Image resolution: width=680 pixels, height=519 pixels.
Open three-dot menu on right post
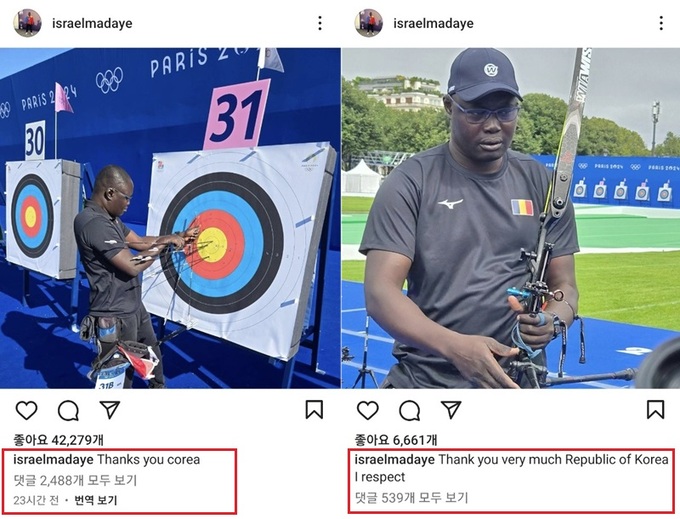[661, 23]
